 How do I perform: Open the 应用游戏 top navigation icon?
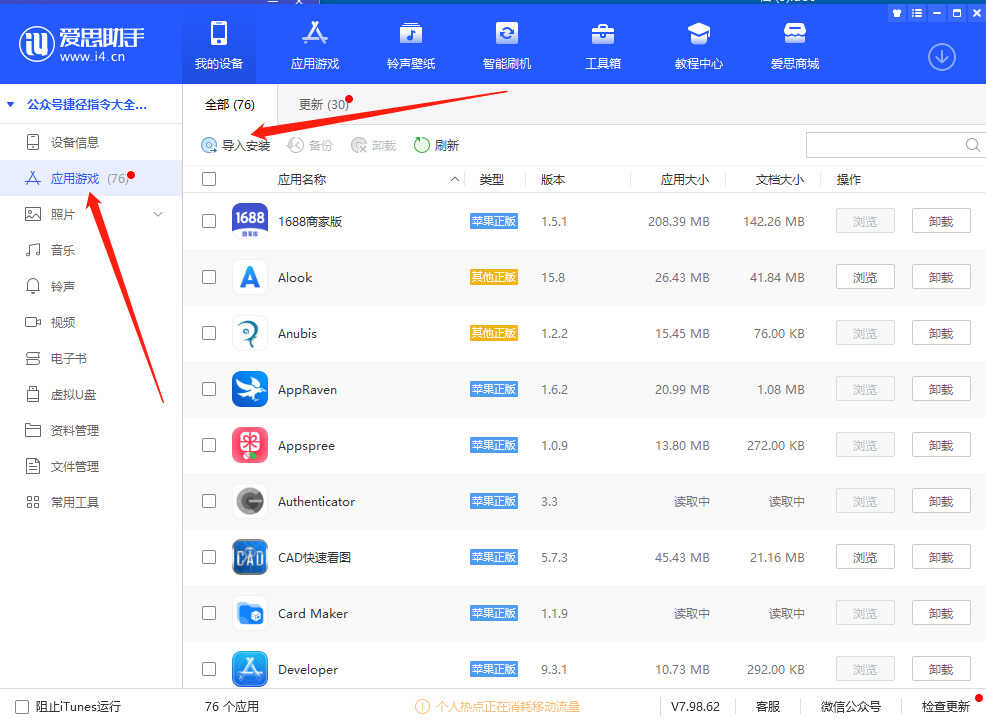point(314,44)
